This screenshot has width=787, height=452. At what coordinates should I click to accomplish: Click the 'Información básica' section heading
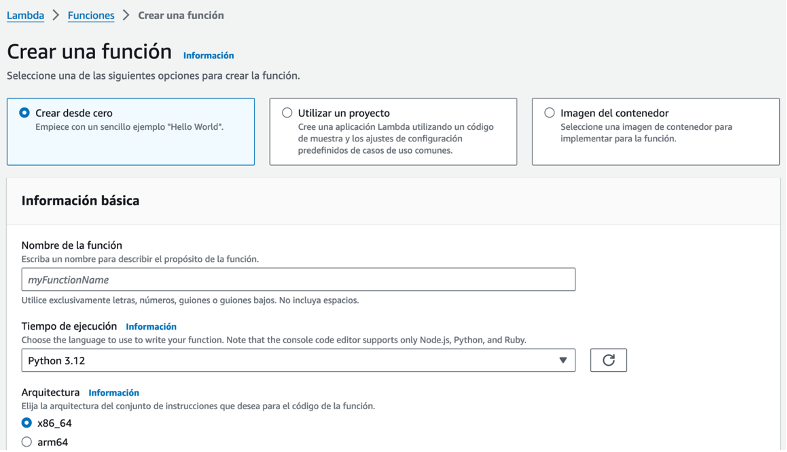[80, 201]
